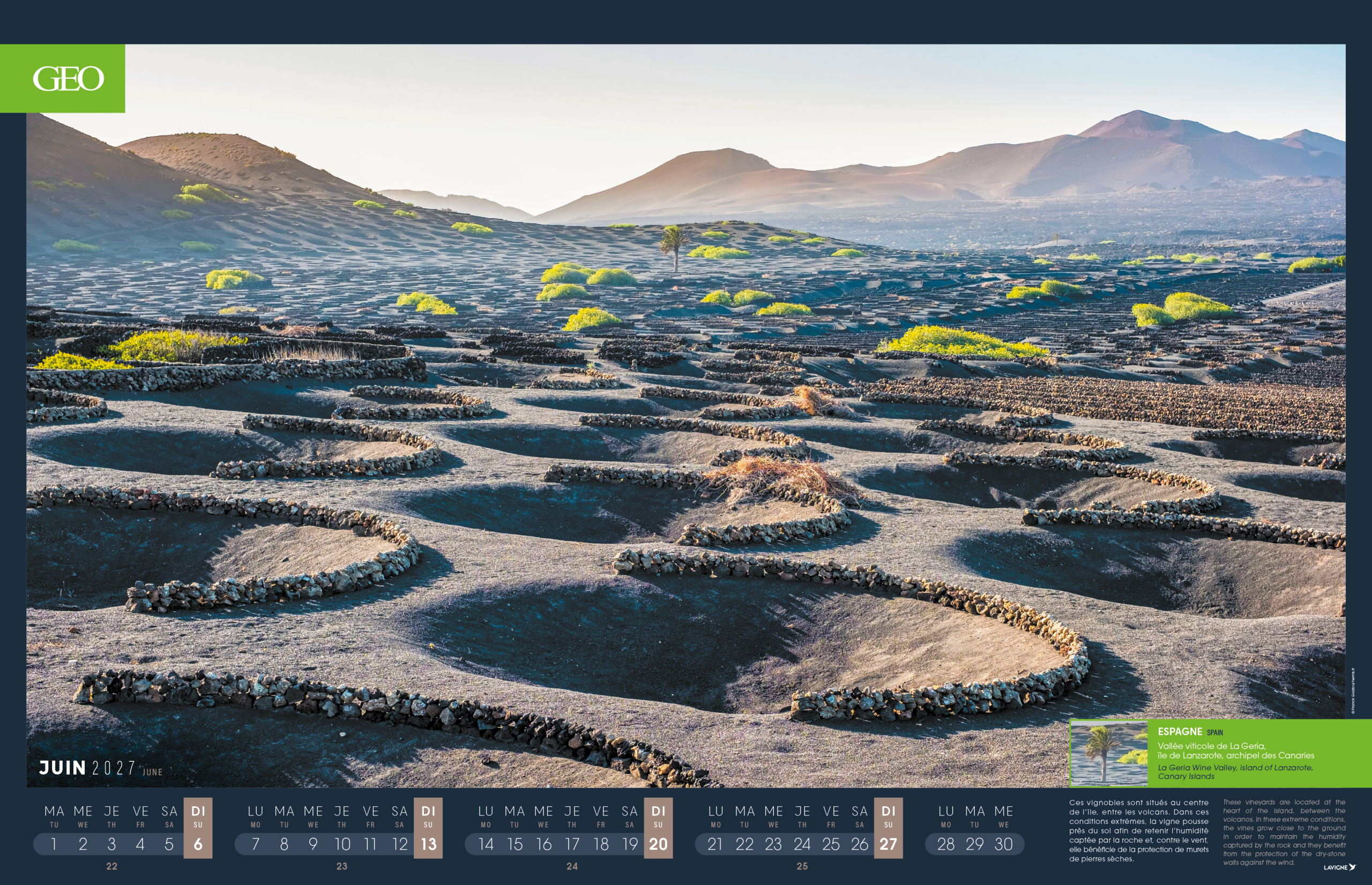Select Sunday 27 in the calendar
The width and height of the screenshot is (1372, 885).
click(888, 844)
